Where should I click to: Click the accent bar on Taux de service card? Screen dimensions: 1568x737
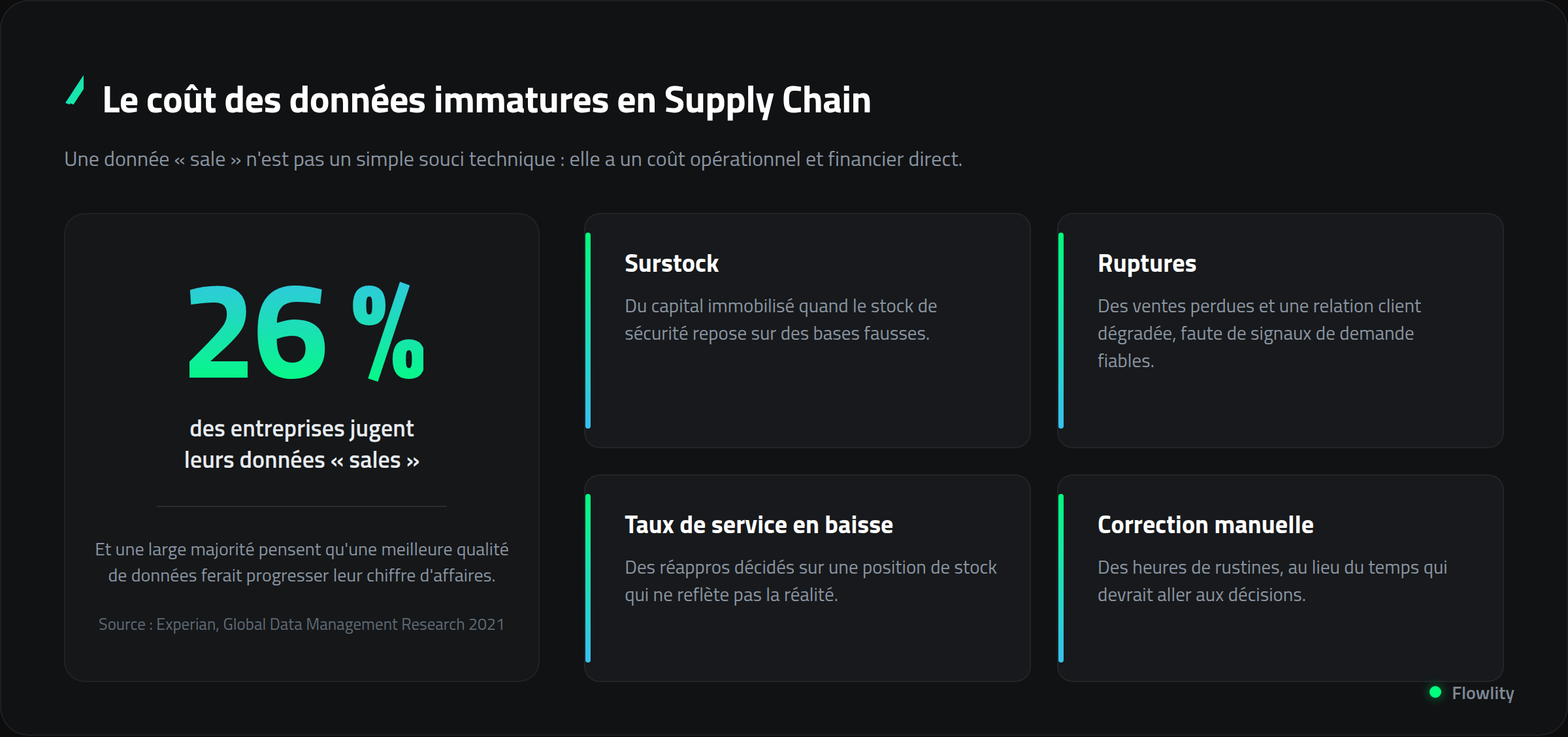tap(588, 578)
